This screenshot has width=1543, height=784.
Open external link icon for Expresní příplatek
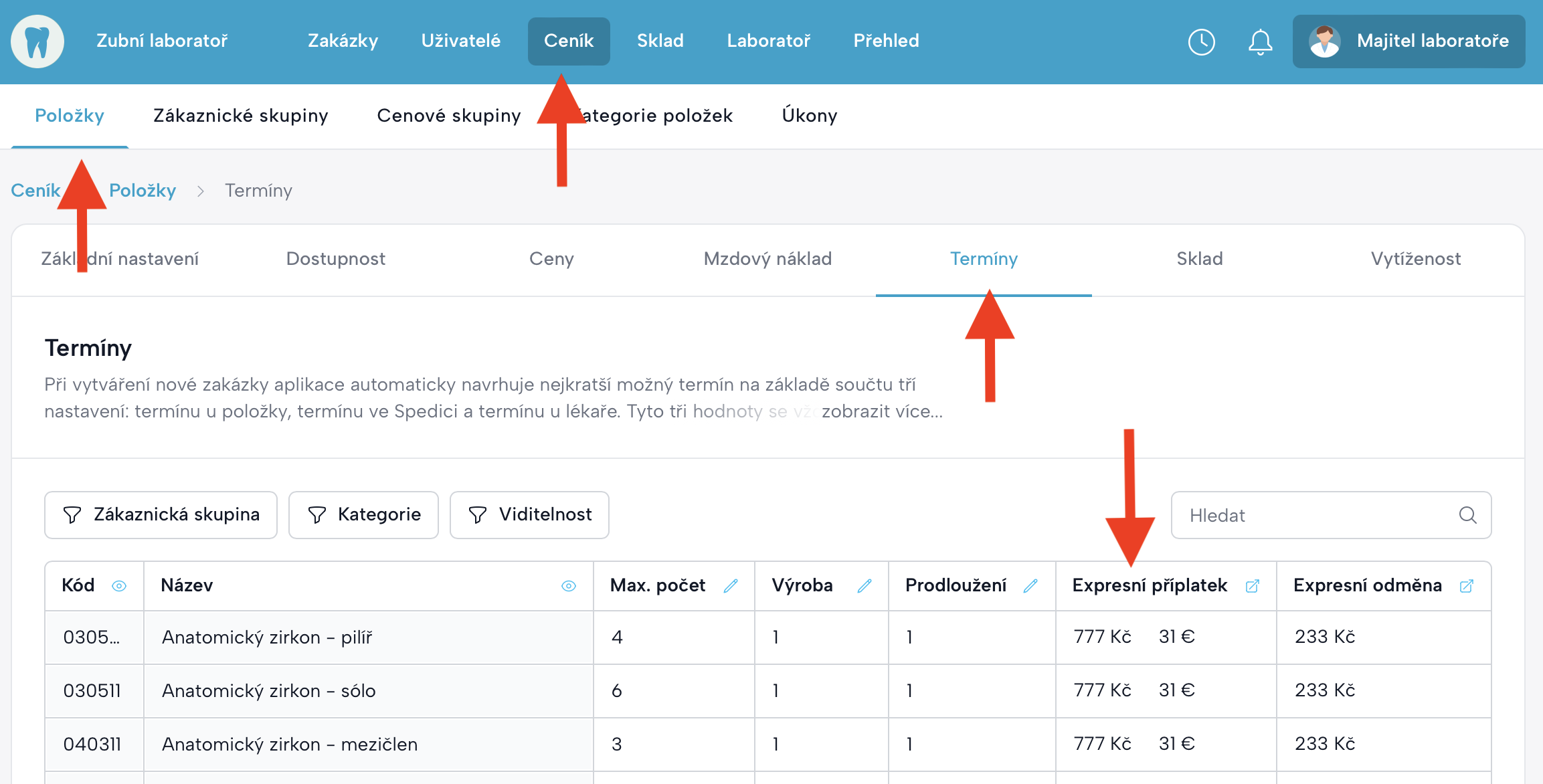1252,586
